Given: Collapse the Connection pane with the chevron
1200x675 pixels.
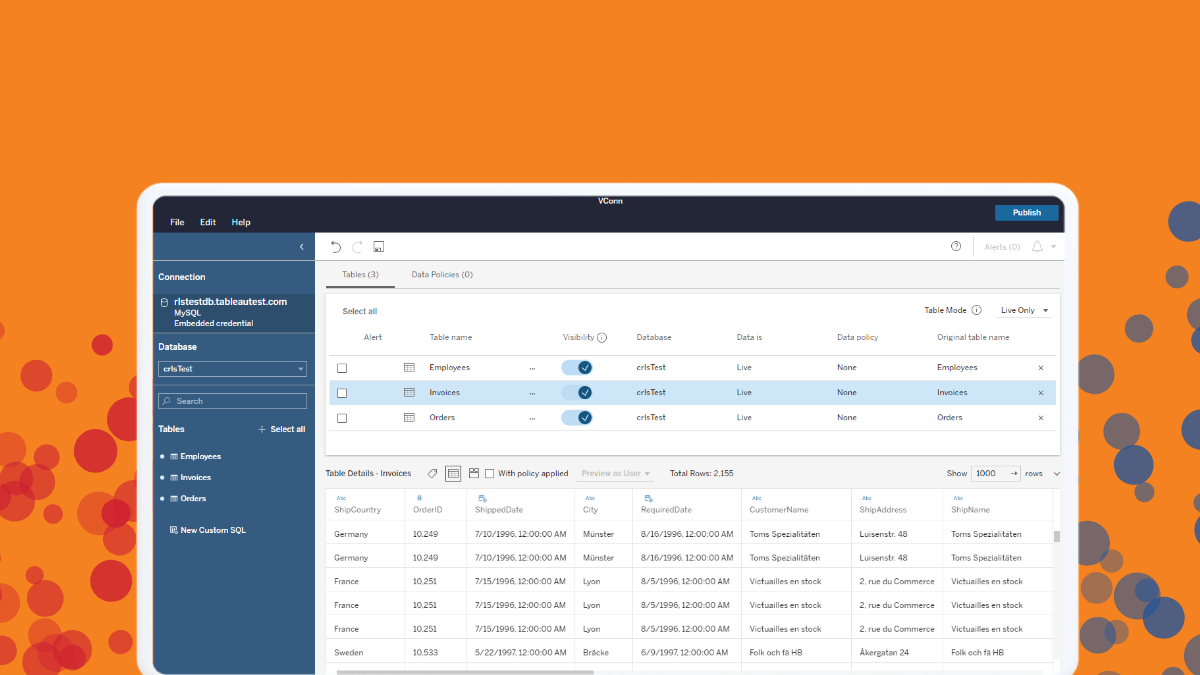Looking at the screenshot, I should (301, 246).
